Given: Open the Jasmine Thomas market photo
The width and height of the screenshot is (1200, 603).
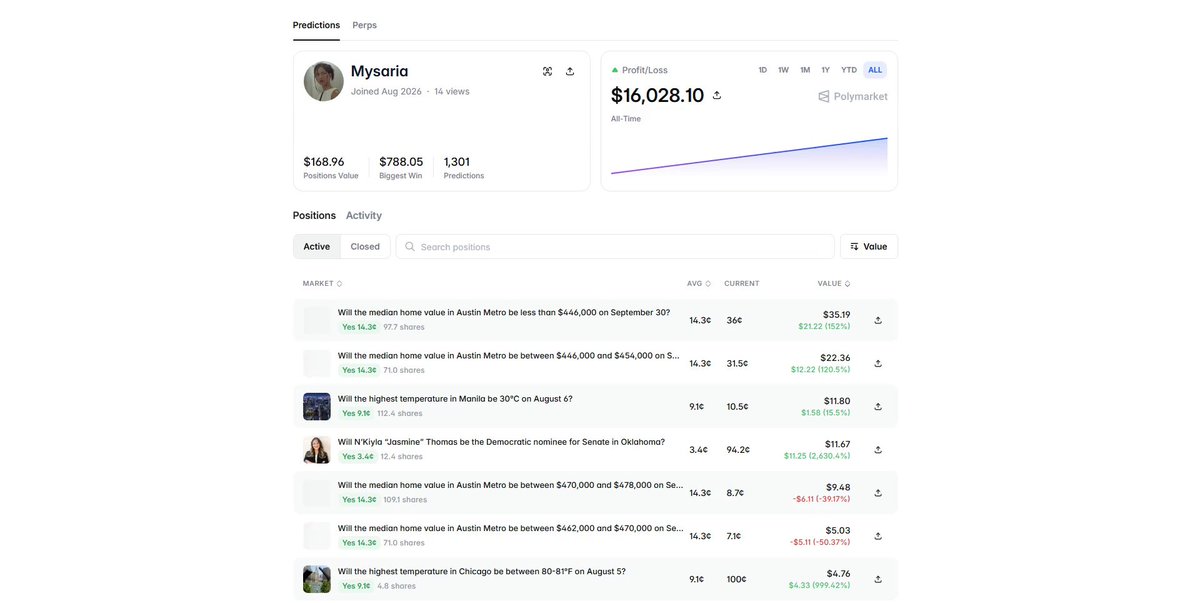Looking at the screenshot, I should pos(317,449).
